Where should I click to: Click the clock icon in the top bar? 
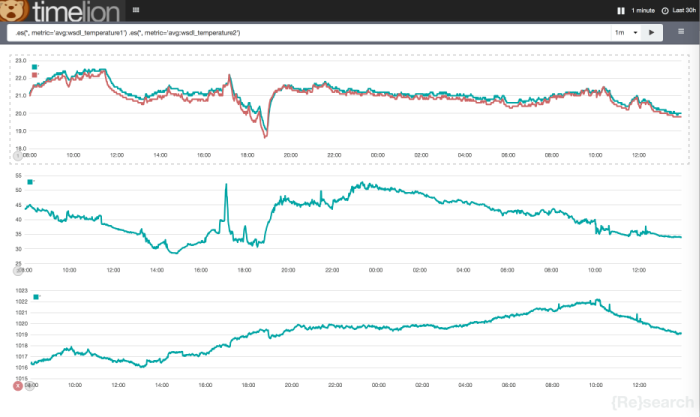pos(665,11)
